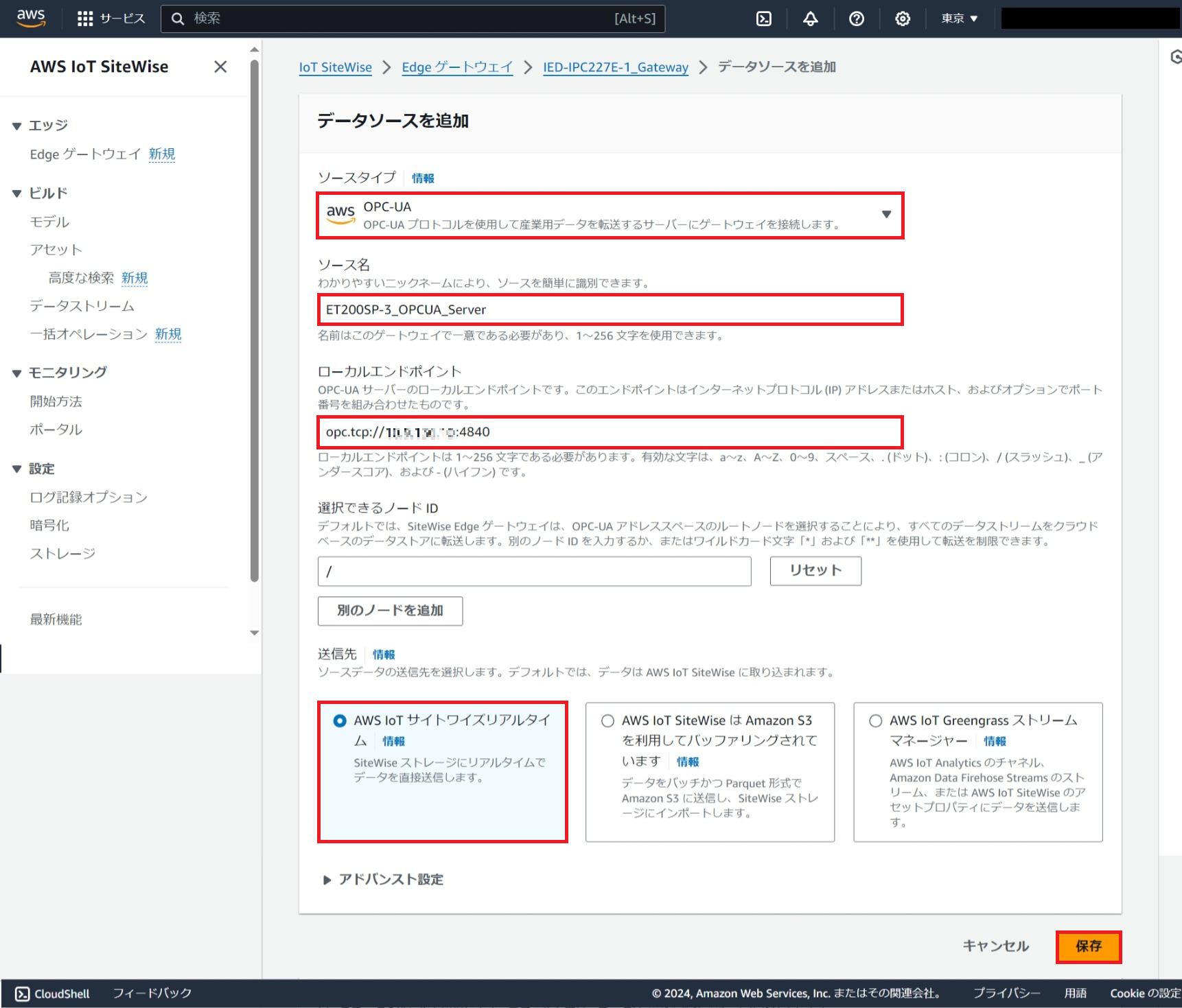
Task: Click the AWS home logo
Action: [x=31, y=19]
